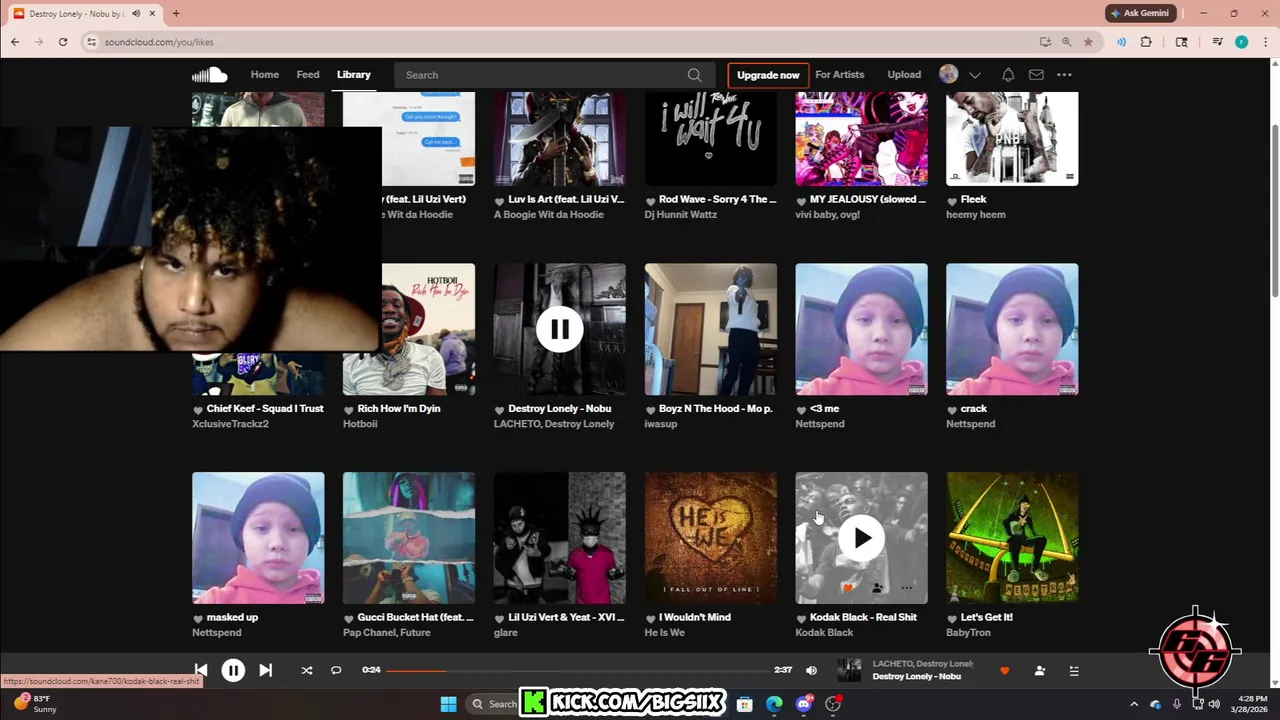Open BabyTron artist link

pos(969,632)
